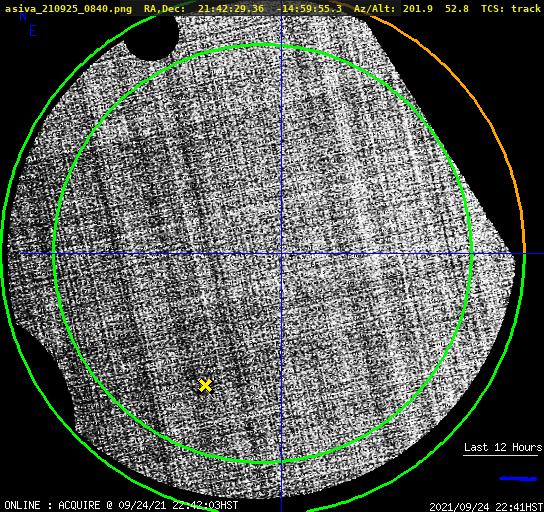
Task: Click the 2021/09/24 22:41HST timestamp
Action: point(486,507)
